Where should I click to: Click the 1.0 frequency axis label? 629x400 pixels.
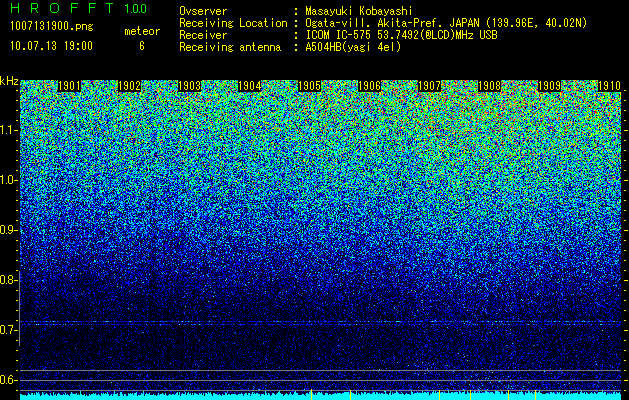(x=8, y=180)
